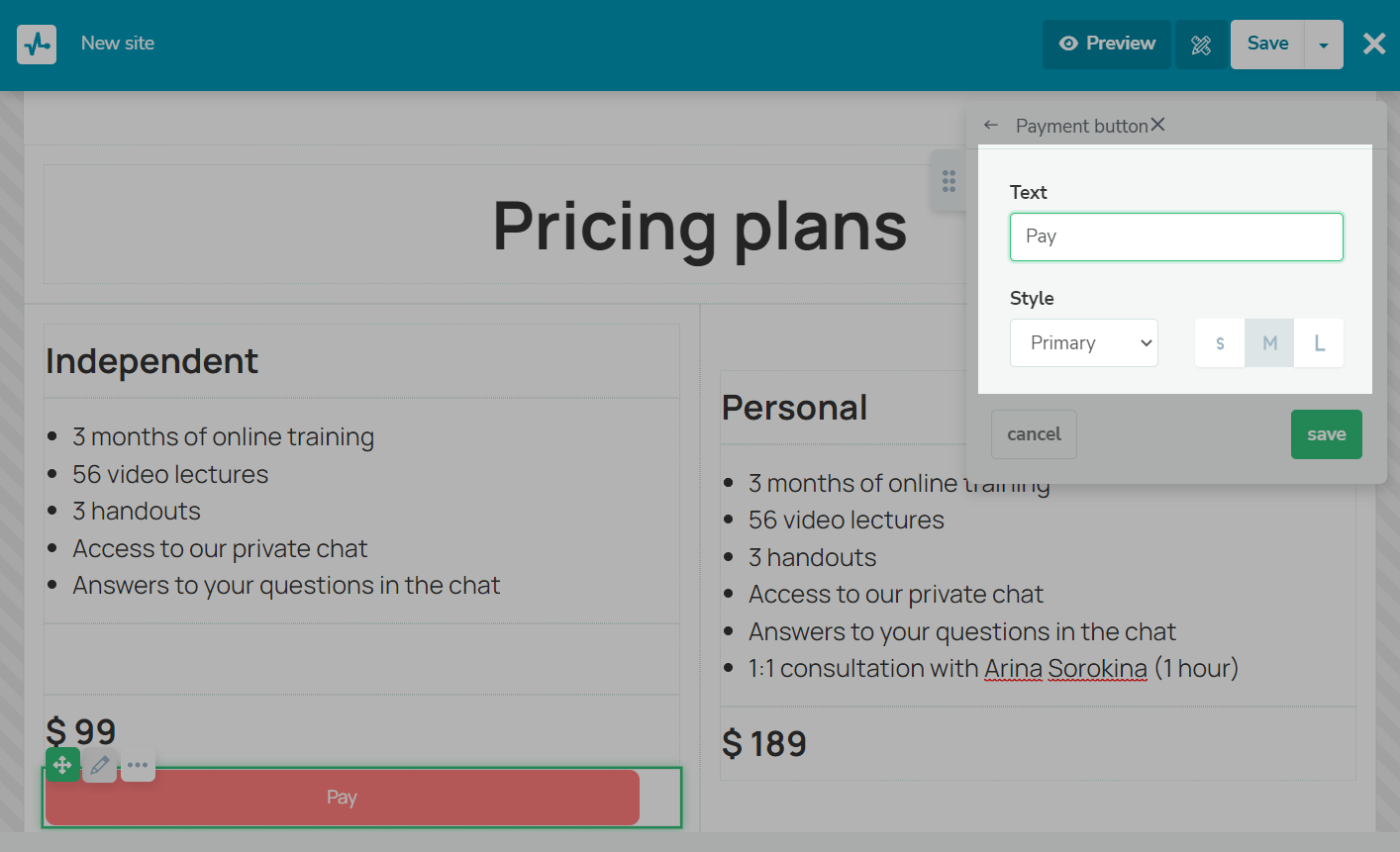Image resolution: width=1400 pixels, height=852 pixels.
Task: Preview the site
Action: tap(1107, 45)
